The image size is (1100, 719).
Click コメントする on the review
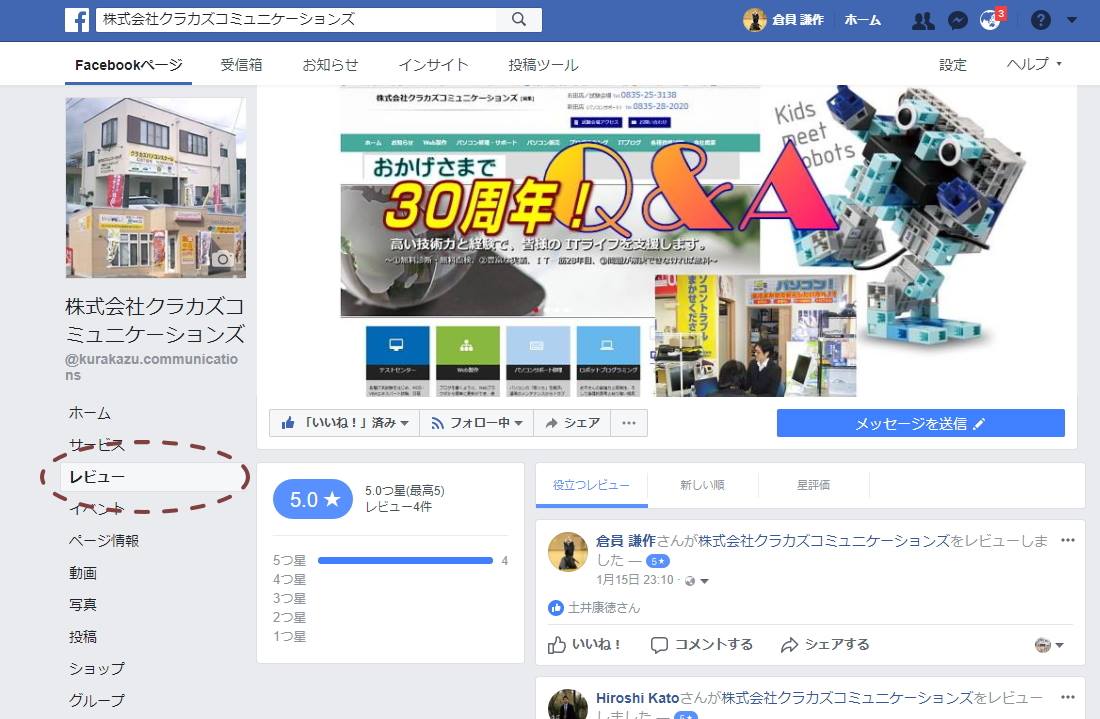[x=702, y=645]
